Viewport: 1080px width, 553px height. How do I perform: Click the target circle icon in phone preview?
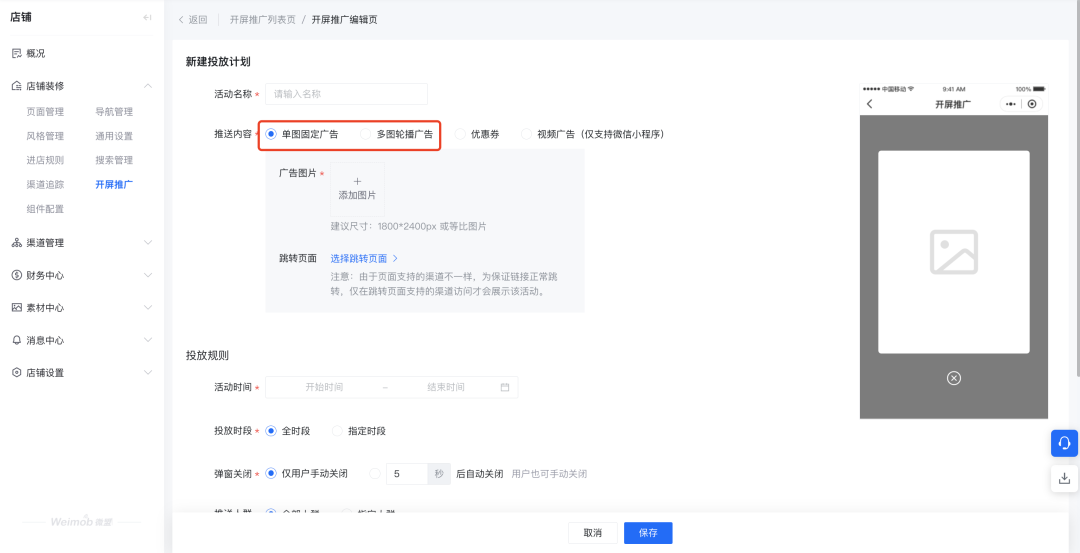[x=1032, y=104]
